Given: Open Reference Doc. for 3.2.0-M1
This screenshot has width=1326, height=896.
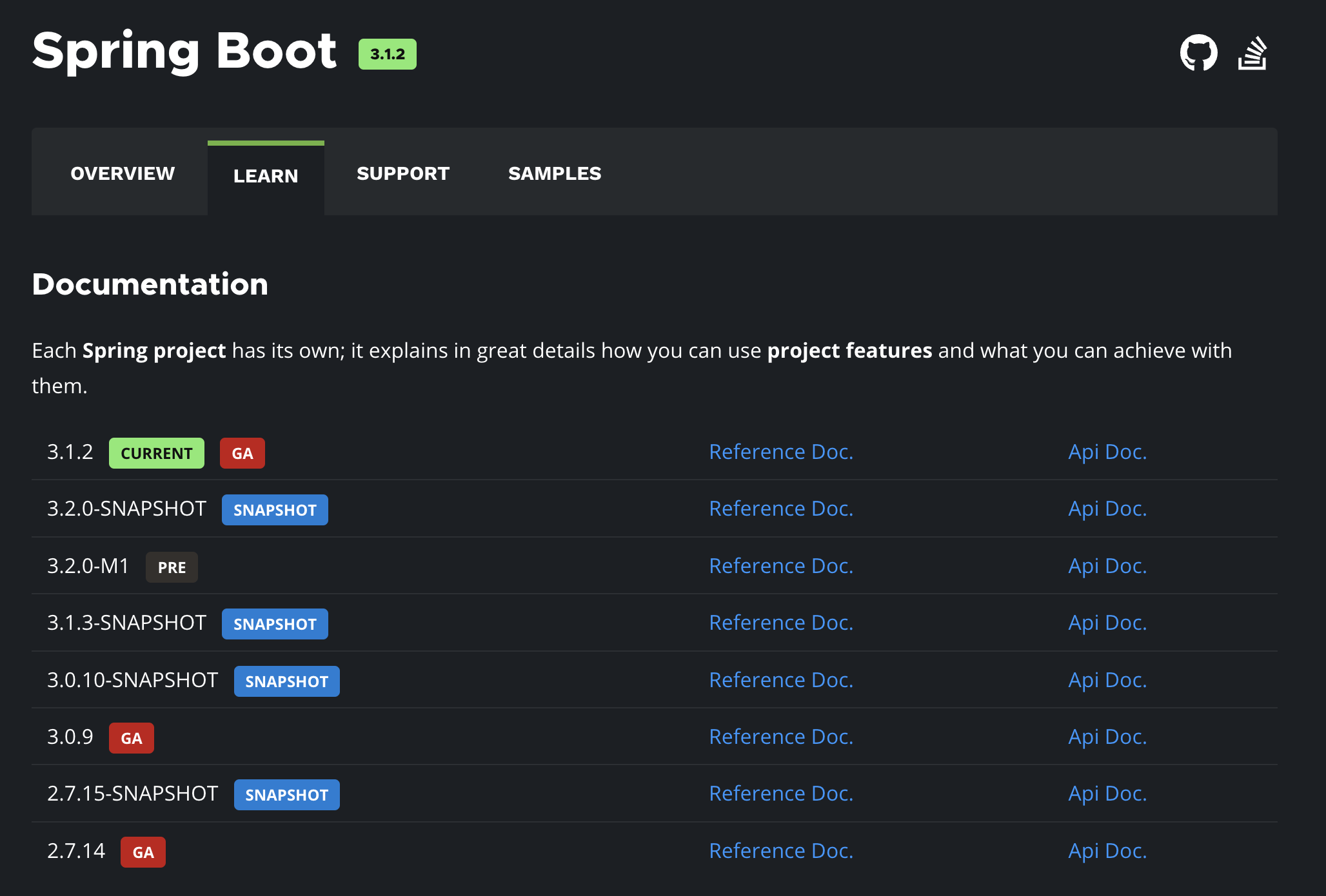Looking at the screenshot, I should click(781, 566).
